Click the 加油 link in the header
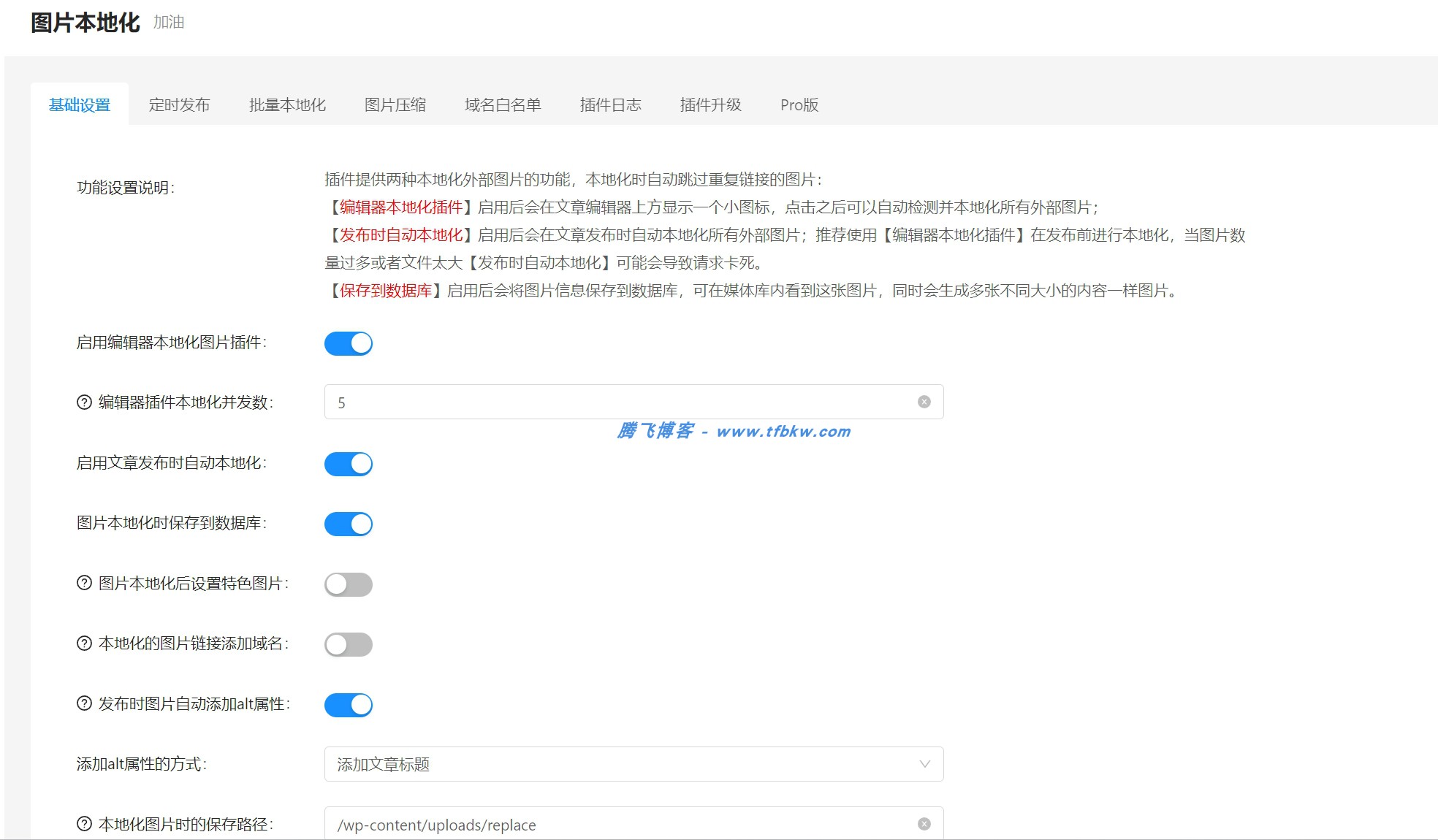The image size is (1438, 840). click(x=168, y=23)
